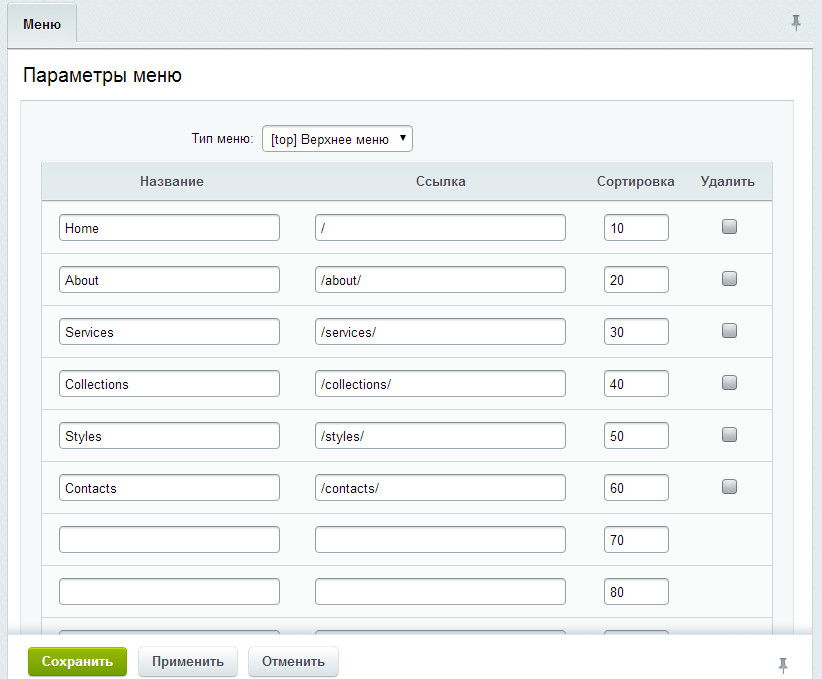Image resolution: width=822 pixels, height=679 pixels.
Task: Click the sort field with value 40
Action: tap(636, 383)
